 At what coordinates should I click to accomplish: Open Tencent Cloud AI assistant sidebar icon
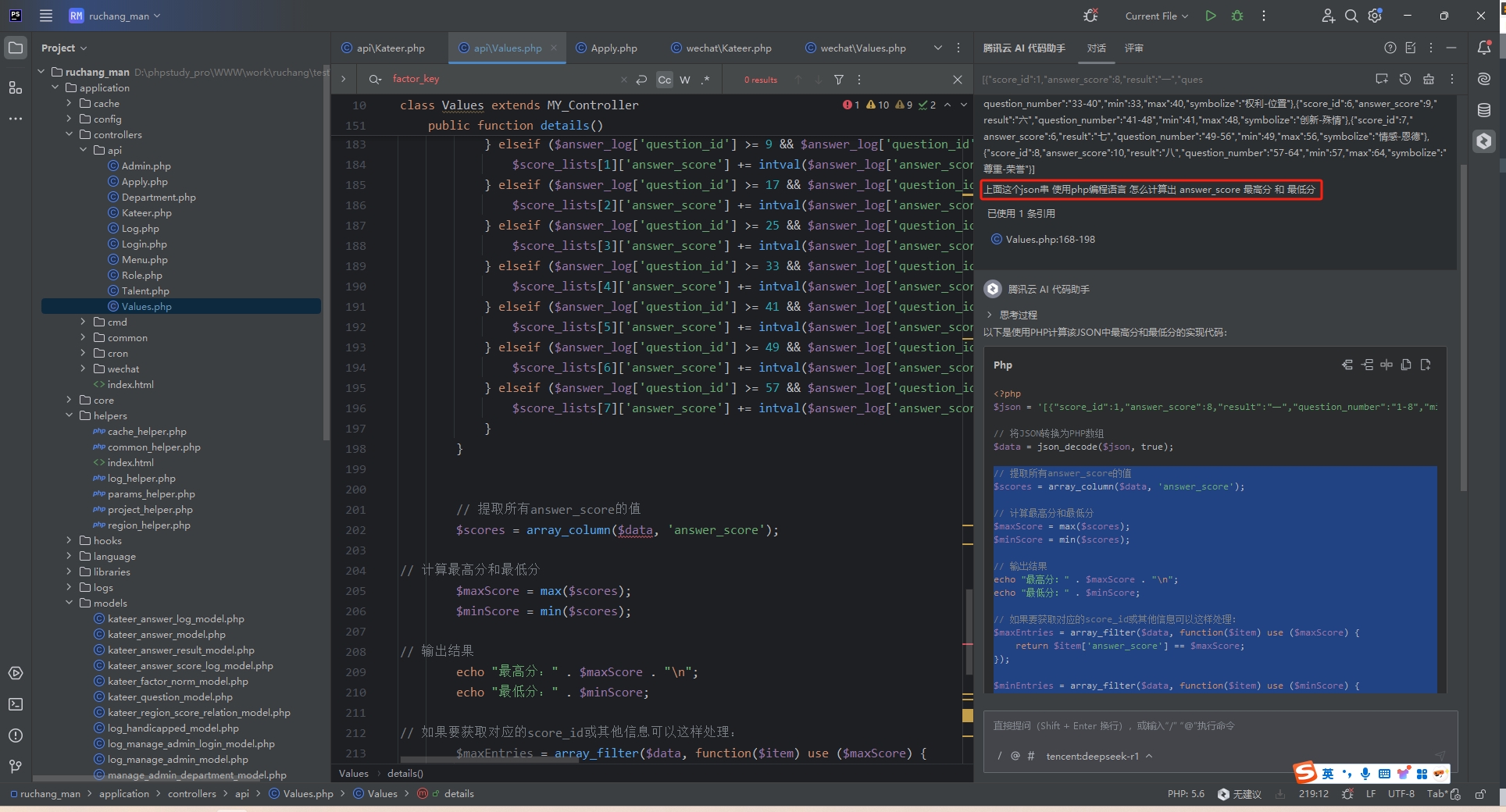click(1484, 141)
